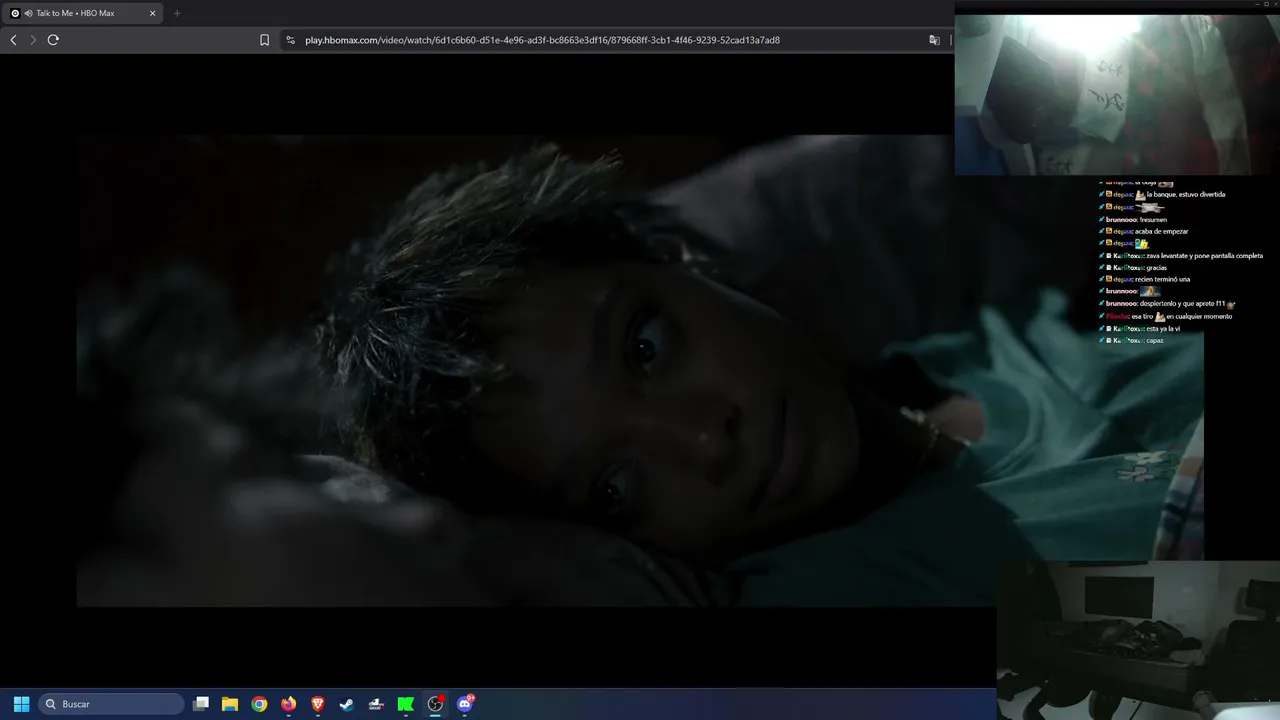1280x720 pixels.
Task: Launch Google Chrome from the taskbar
Action: point(259,704)
